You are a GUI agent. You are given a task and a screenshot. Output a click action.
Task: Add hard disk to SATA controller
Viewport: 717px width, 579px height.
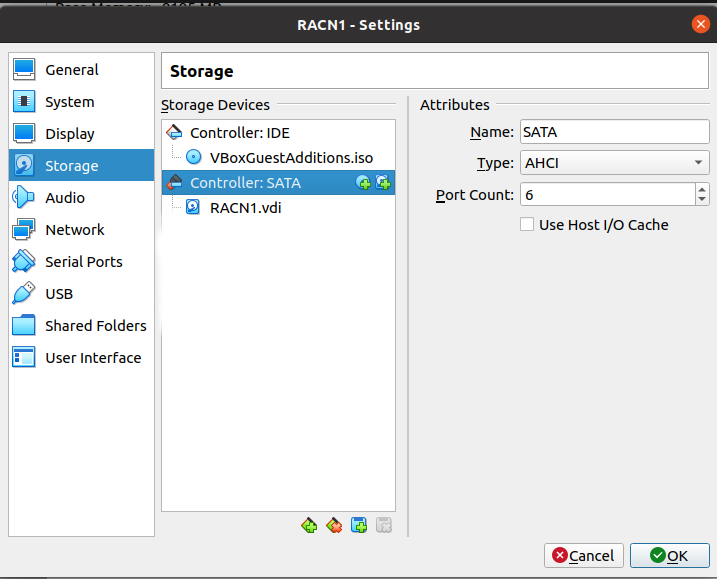pos(383,182)
